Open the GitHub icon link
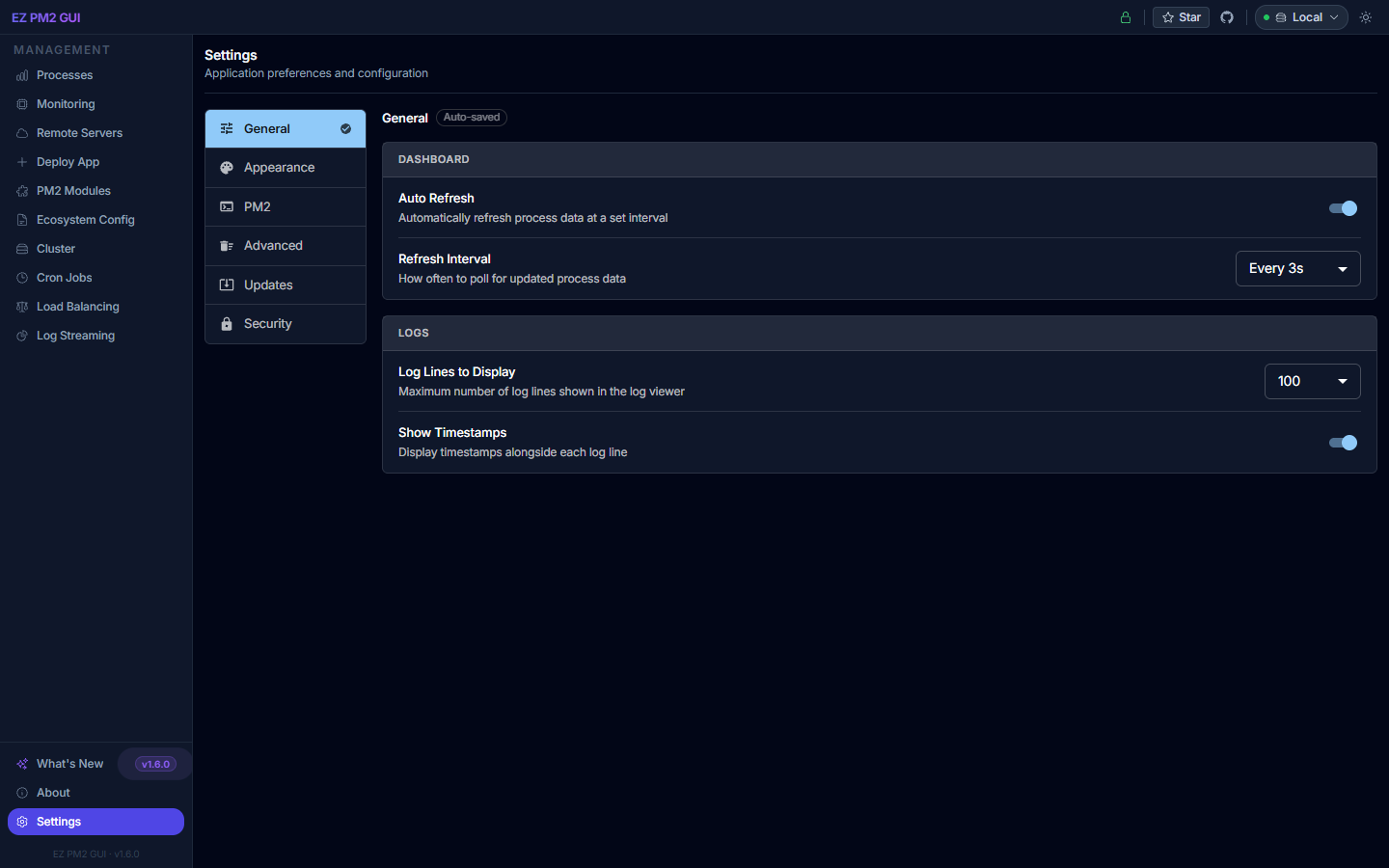Screen dimensions: 1389x868 click(x=1227, y=17)
